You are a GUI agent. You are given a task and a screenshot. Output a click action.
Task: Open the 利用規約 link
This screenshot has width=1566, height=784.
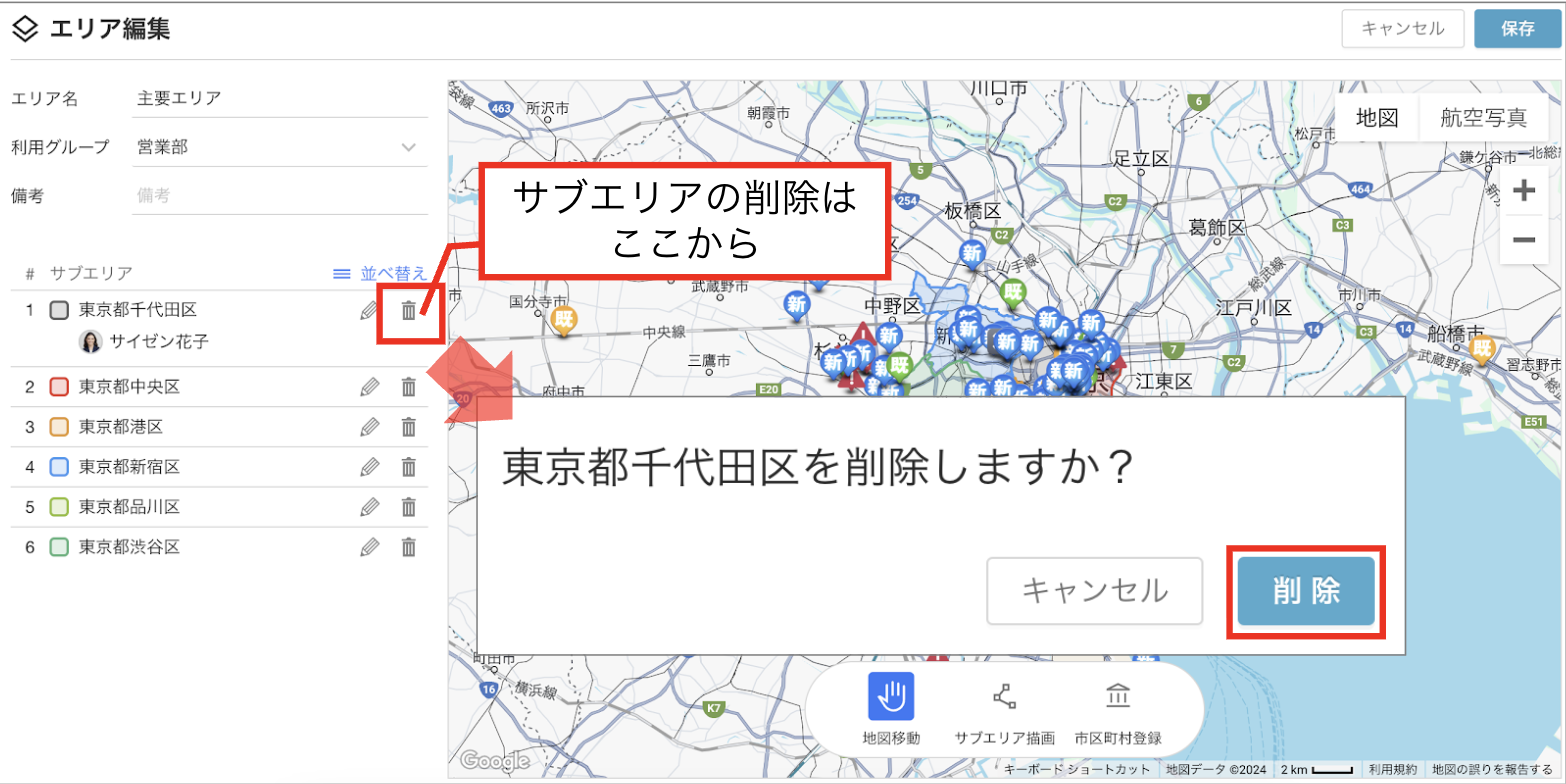1393,770
